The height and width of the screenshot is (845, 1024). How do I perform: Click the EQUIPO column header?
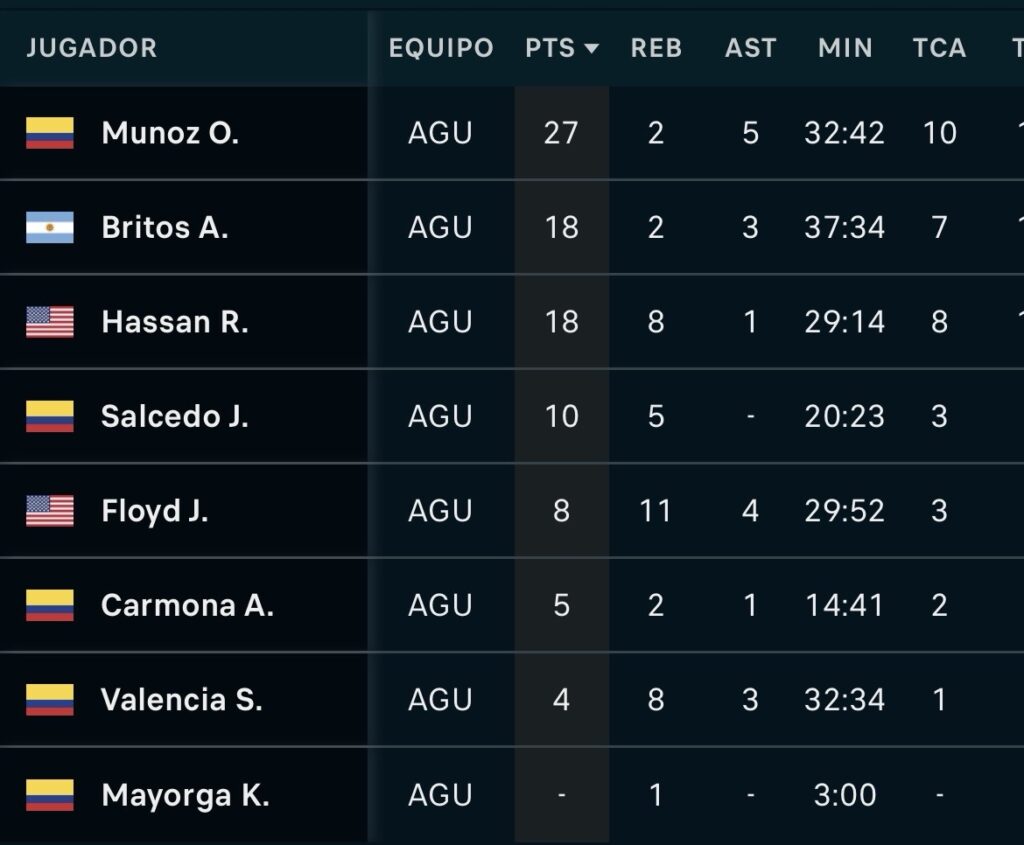(x=441, y=48)
